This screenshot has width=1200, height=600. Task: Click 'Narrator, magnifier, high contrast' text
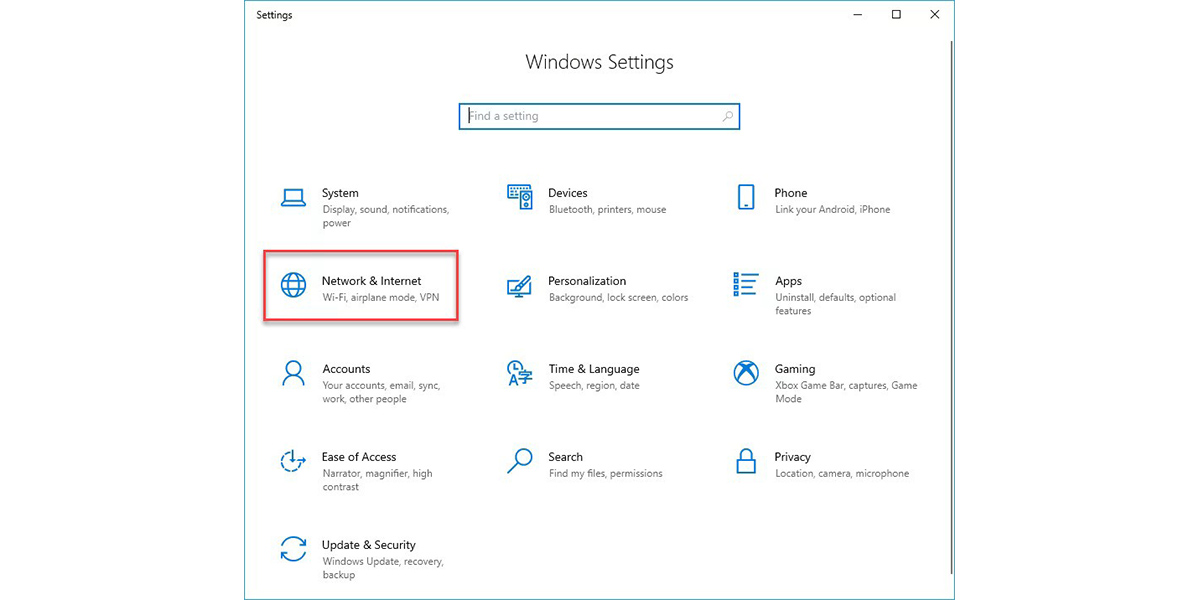(377, 480)
